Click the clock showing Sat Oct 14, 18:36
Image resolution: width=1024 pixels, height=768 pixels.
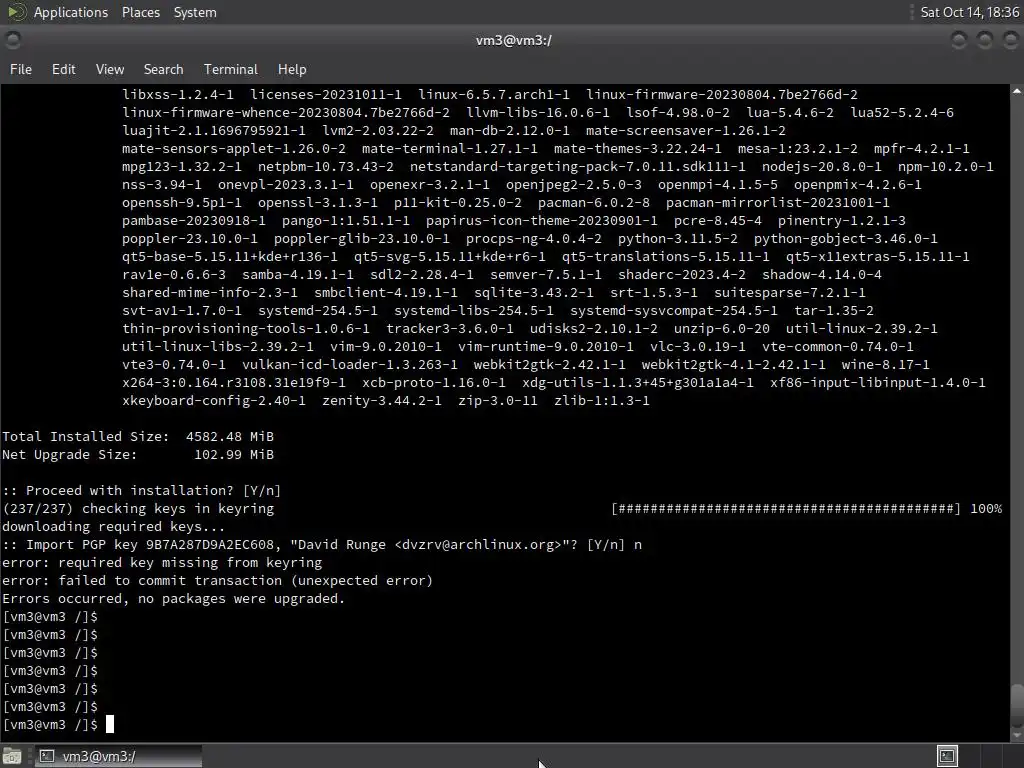[969, 12]
